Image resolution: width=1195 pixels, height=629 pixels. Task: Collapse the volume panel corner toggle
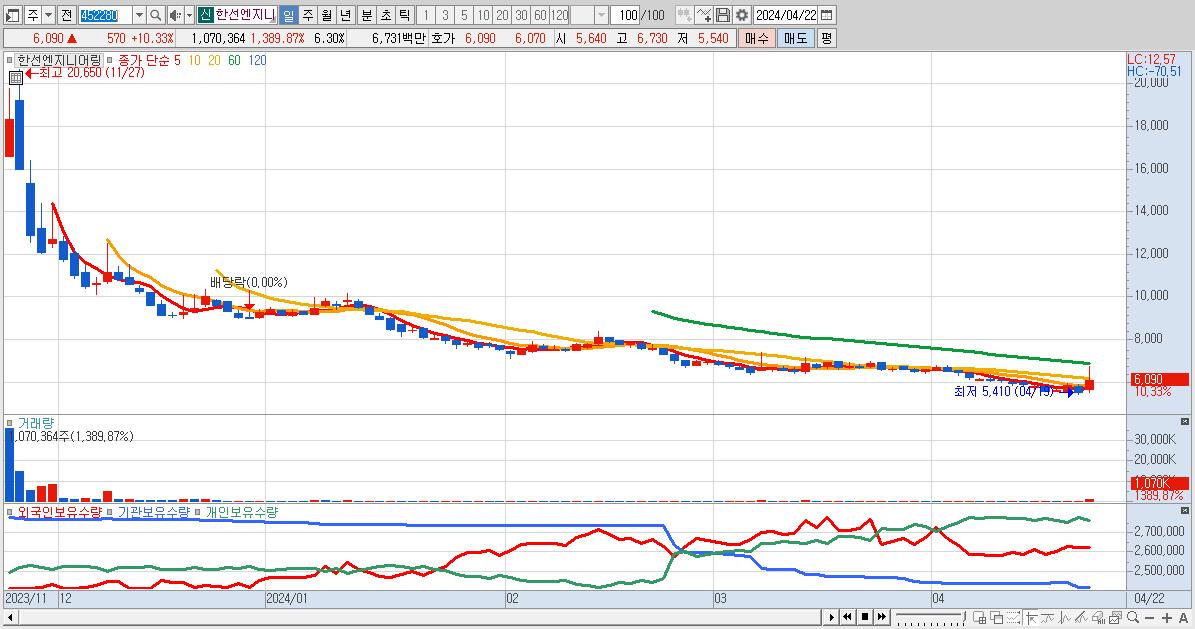pos(1184,422)
